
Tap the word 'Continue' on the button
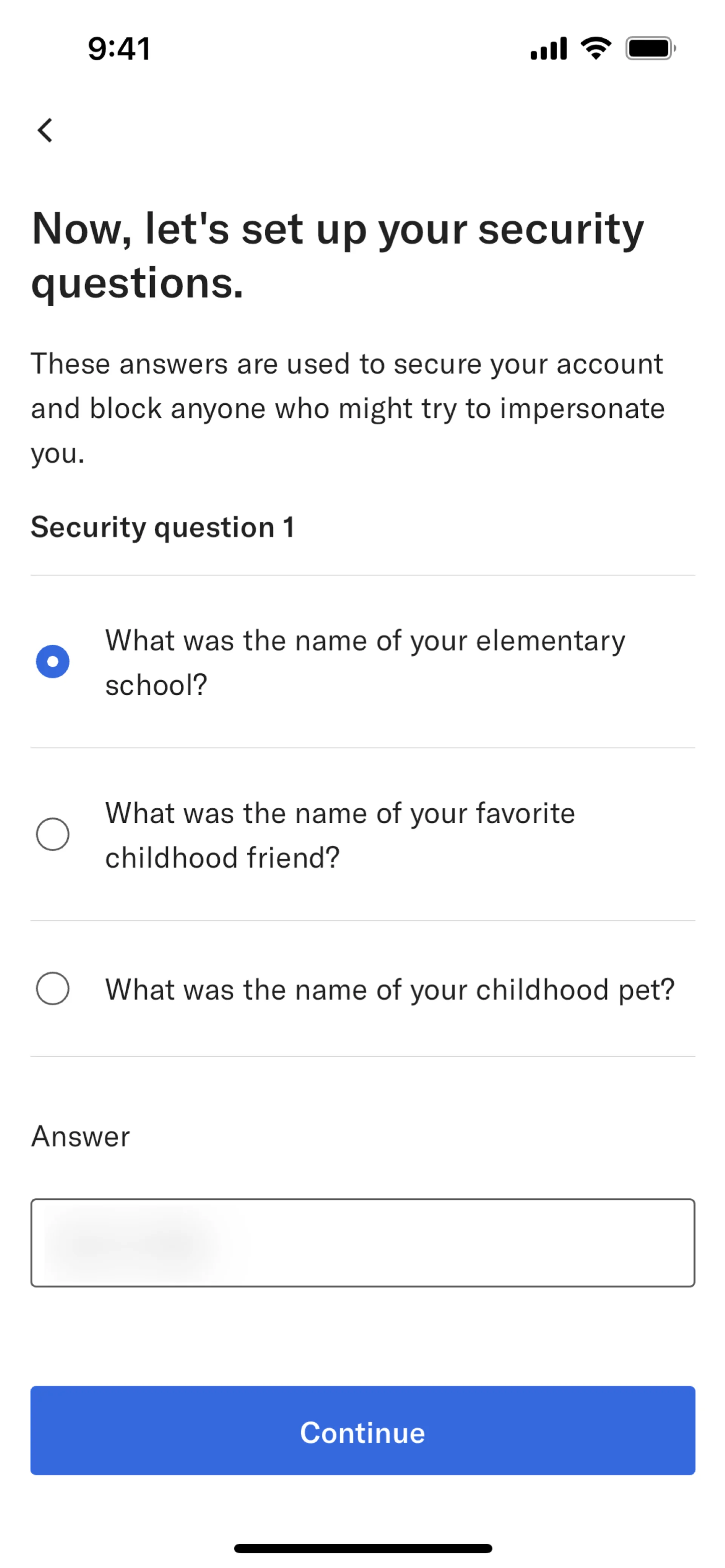(x=363, y=1432)
